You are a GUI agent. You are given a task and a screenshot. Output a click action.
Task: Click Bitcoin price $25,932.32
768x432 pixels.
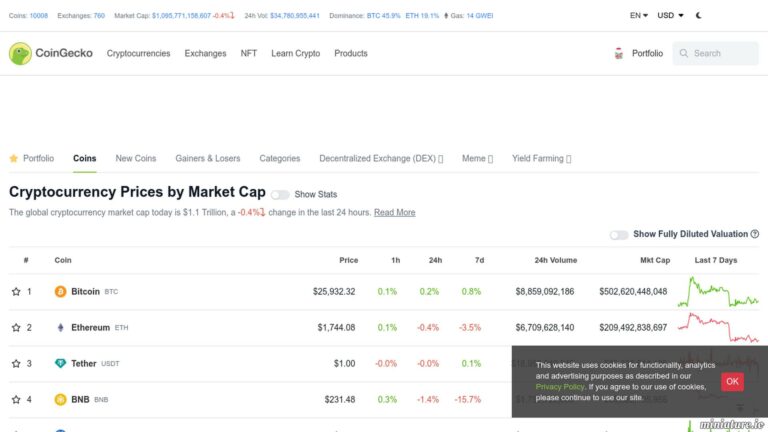[334, 291]
